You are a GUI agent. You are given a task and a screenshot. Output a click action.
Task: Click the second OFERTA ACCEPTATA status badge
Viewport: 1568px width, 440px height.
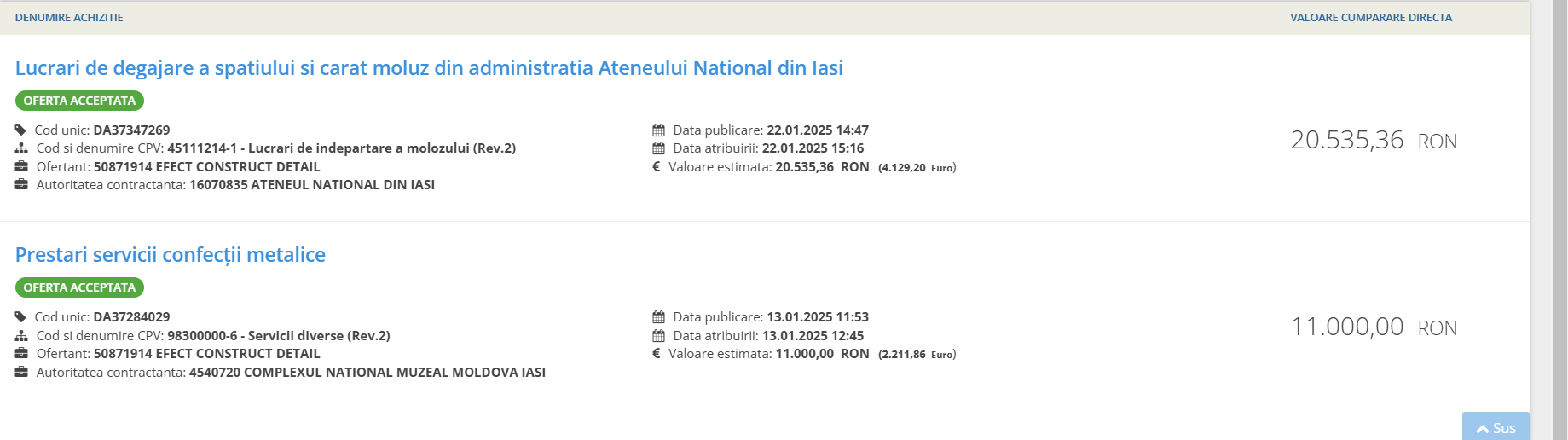pos(79,287)
